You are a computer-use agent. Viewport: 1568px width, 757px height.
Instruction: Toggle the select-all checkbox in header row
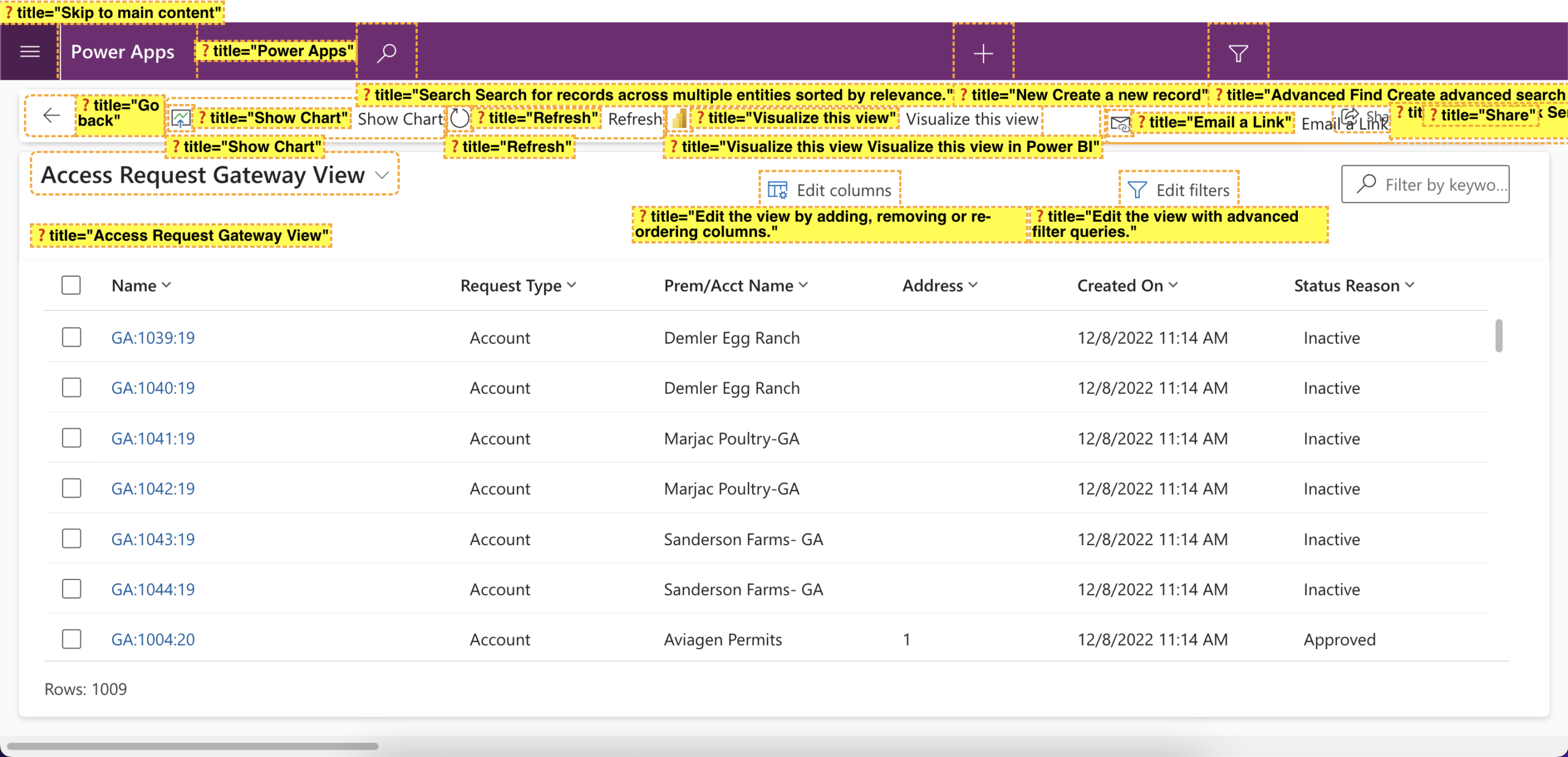click(71, 285)
